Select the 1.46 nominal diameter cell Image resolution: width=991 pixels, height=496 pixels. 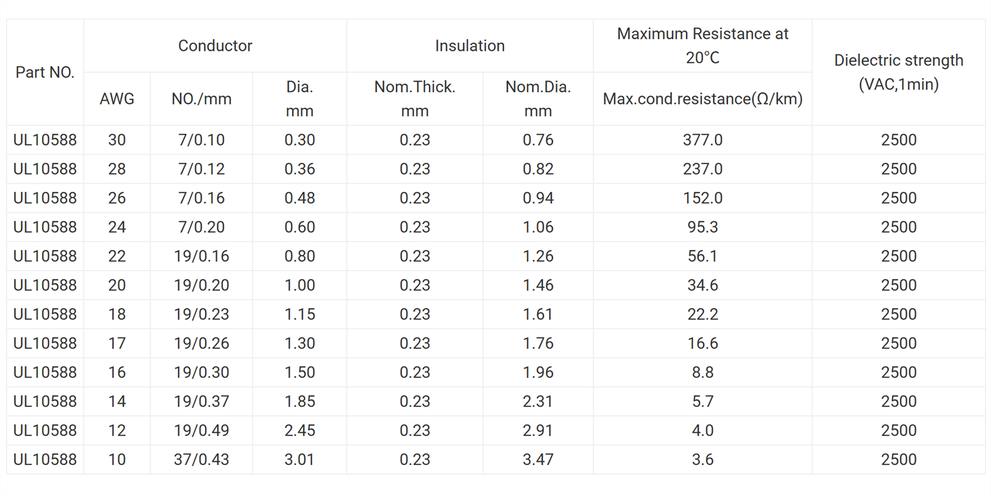click(x=537, y=285)
